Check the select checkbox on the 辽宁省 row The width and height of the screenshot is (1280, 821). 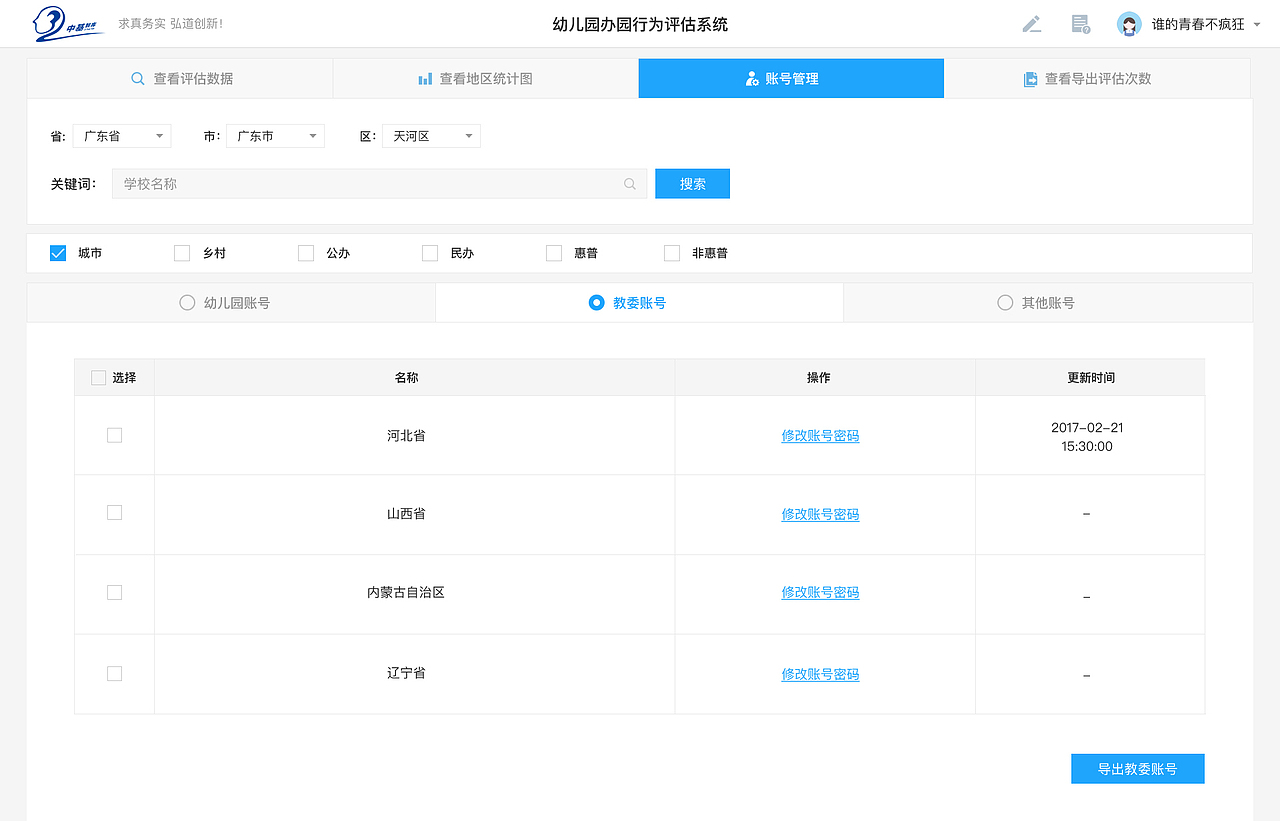click(x=114, y=673)
